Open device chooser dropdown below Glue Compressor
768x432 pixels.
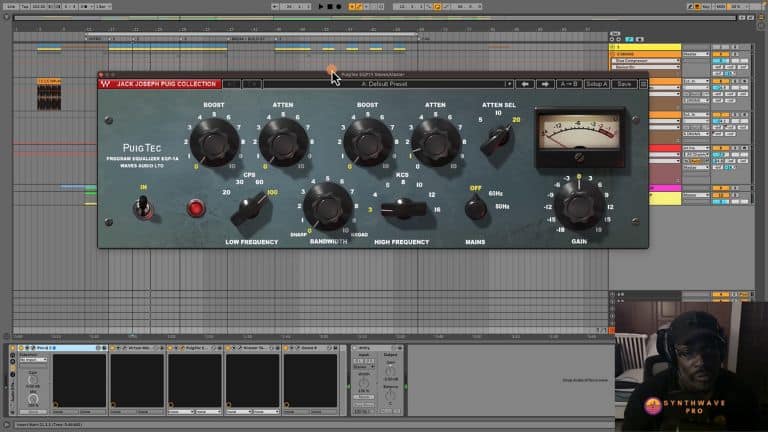646,67
